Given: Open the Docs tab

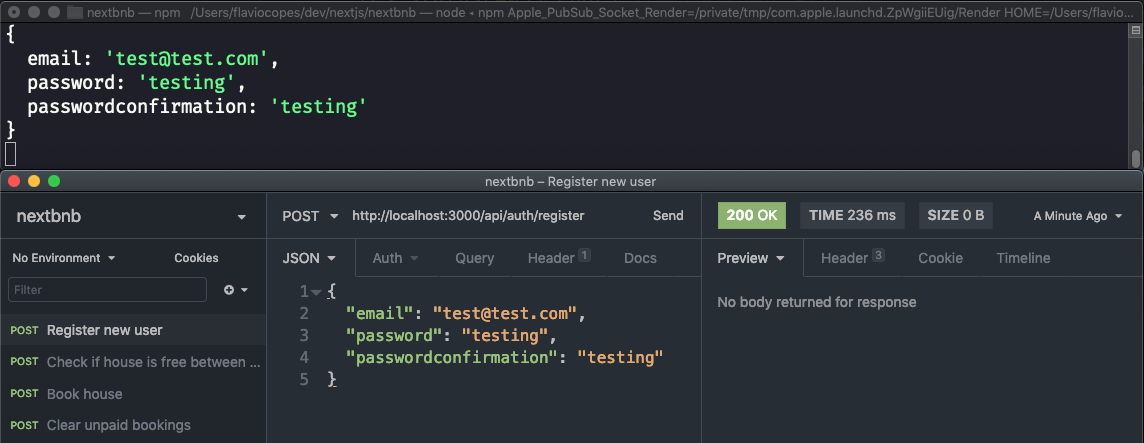Looking at the screenshot, I should coord(640,258).
